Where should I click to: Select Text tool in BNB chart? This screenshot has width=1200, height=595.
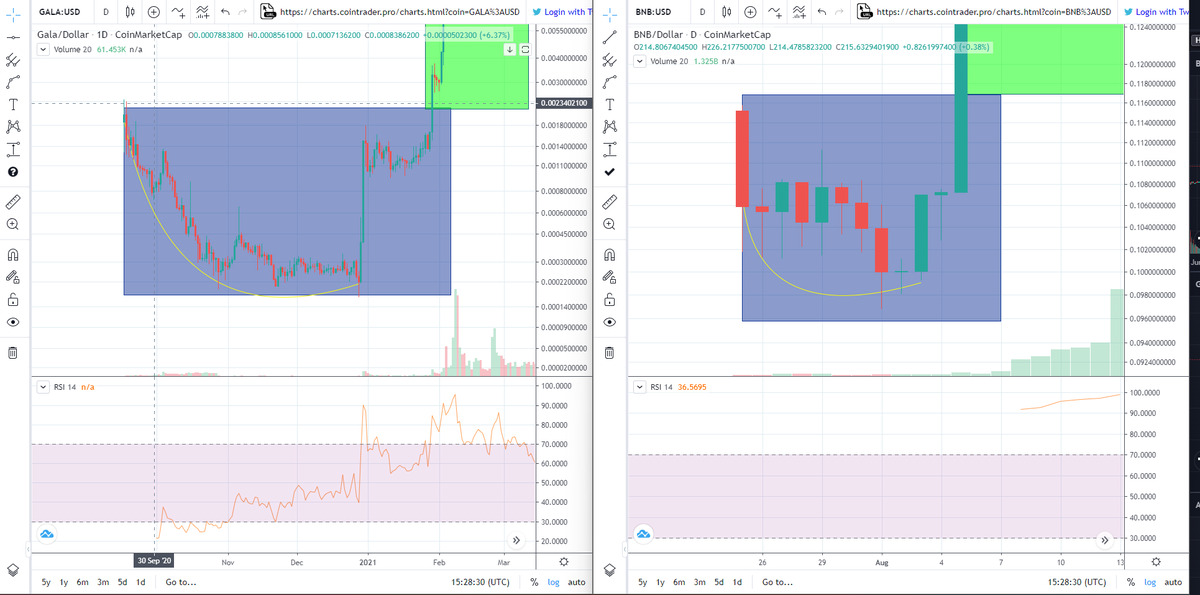(x=608, y=104)
